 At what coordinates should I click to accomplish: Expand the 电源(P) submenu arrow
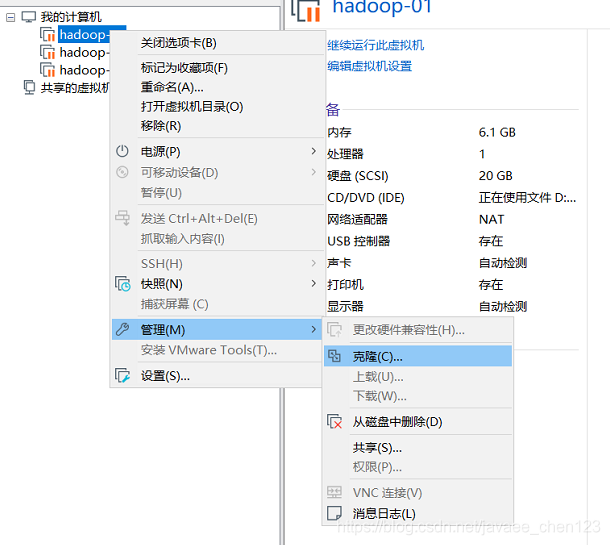314,151
